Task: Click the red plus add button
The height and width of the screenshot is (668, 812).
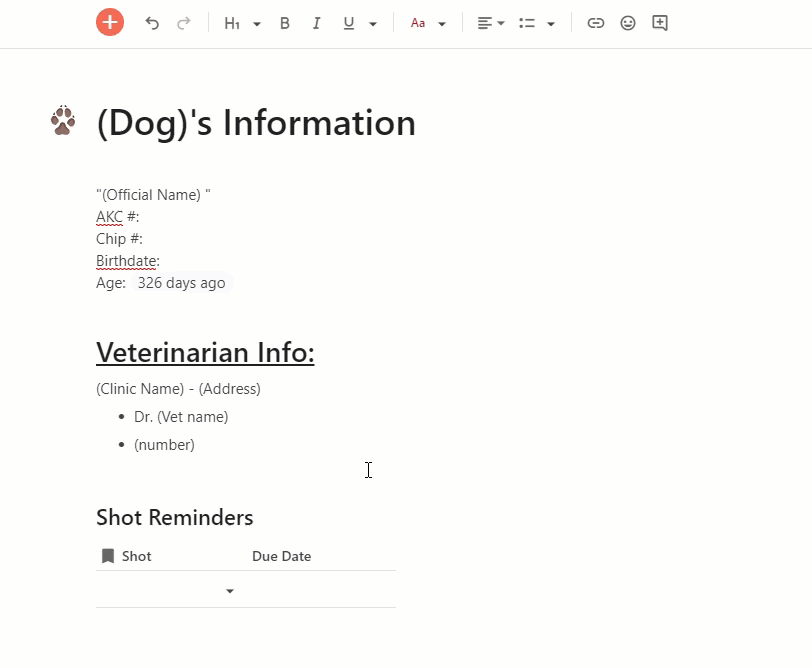Action: click(110, 22)
